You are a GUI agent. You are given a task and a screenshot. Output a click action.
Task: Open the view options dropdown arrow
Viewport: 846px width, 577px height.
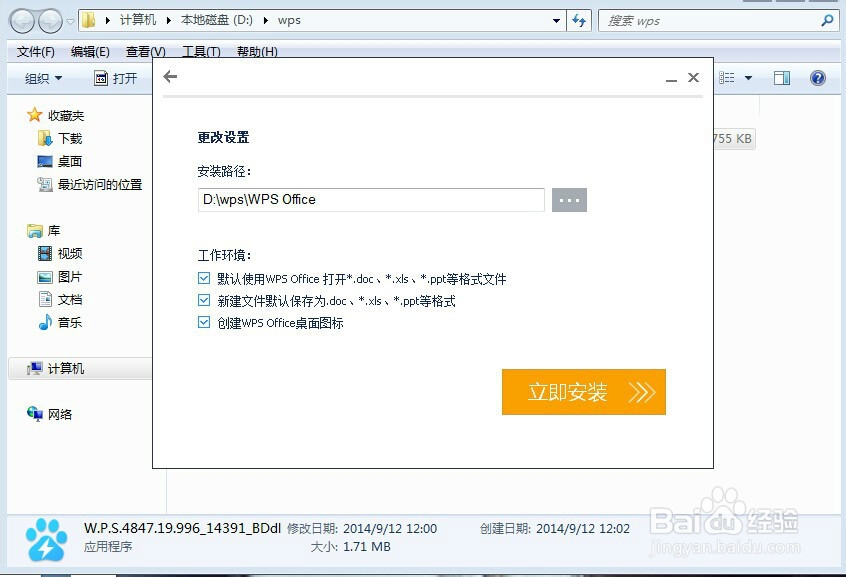point(748,78)
